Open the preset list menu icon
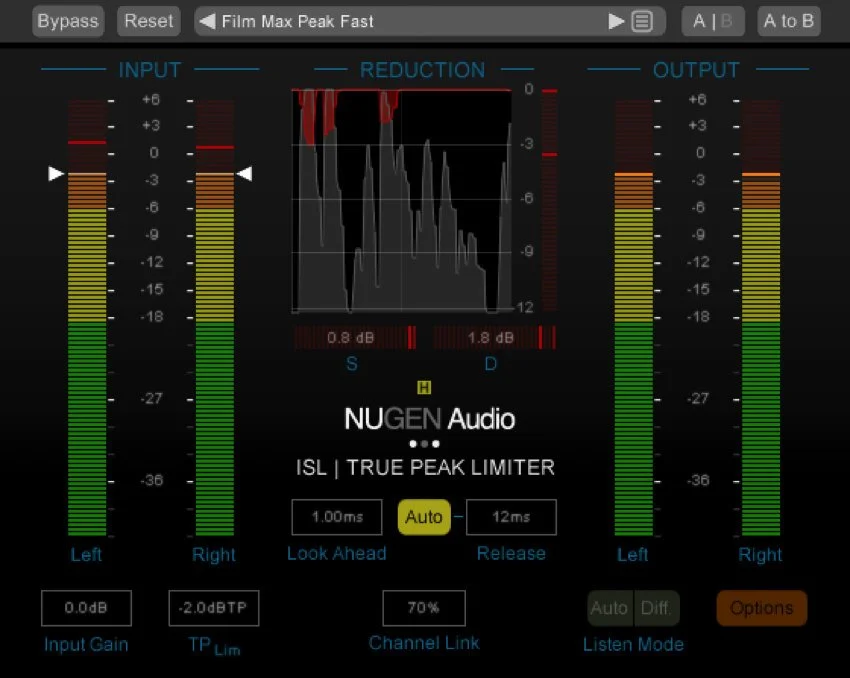This screenshot has width=850, height=678. point(642,22)
